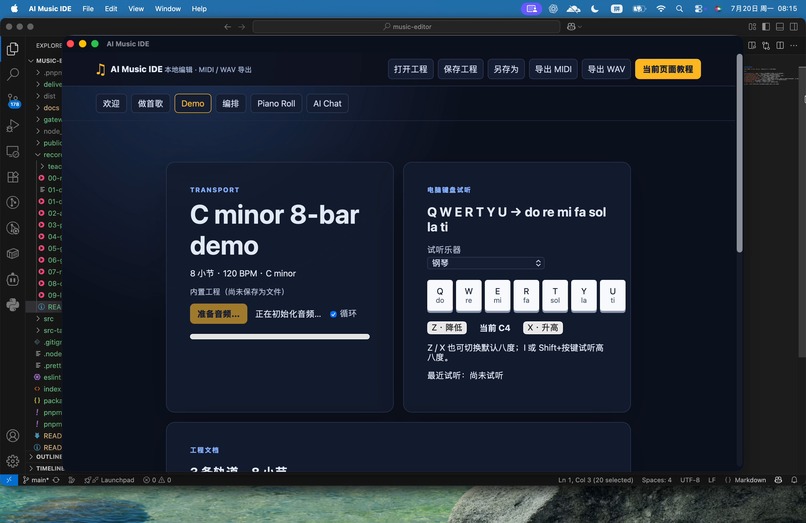The width and height of the screenshot is (806, 523).
Task: Open the File menu in menu bar
Action: (88, 9)
